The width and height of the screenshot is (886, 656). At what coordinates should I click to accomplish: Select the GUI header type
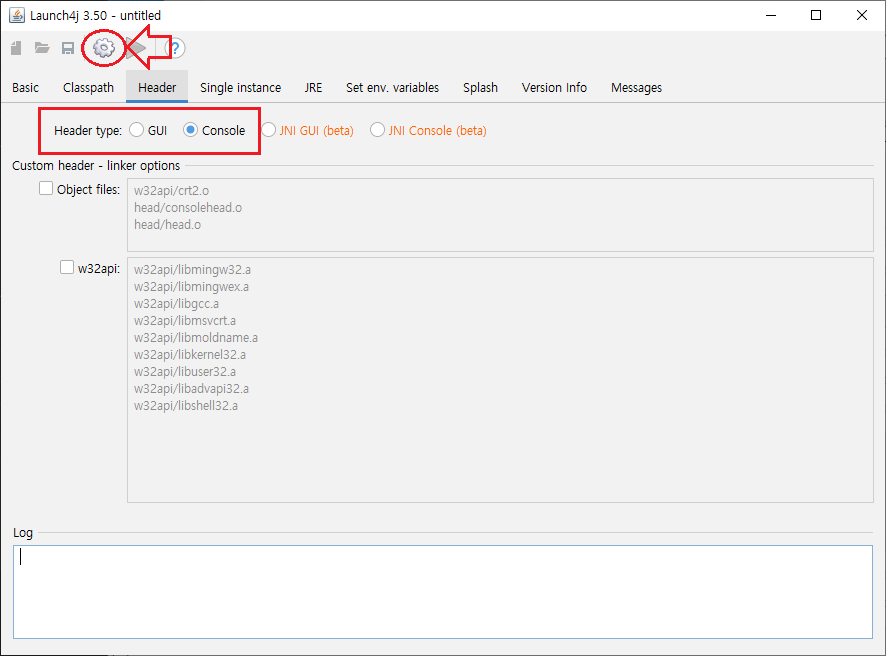(148, 131)
